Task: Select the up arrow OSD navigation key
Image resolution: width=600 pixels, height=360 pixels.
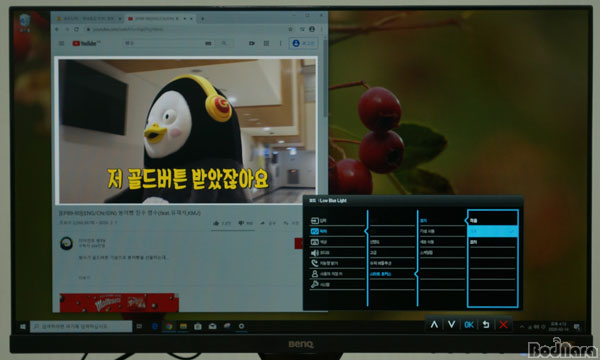Action: [434, 324]
